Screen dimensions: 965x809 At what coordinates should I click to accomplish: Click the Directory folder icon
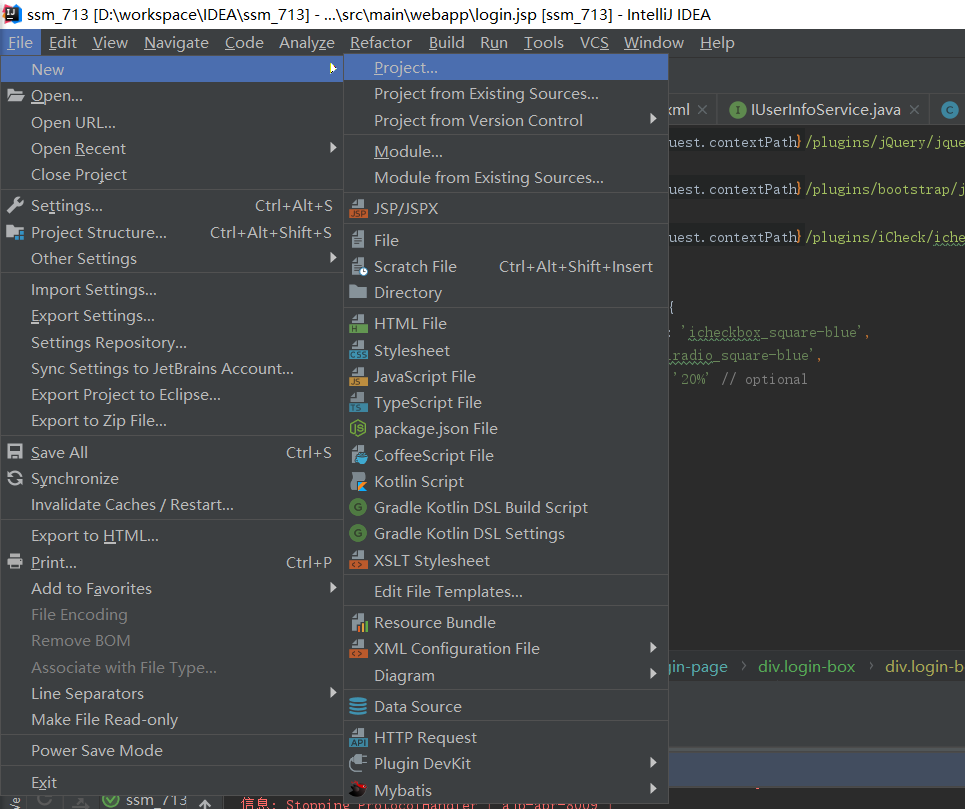pos(358,292)
